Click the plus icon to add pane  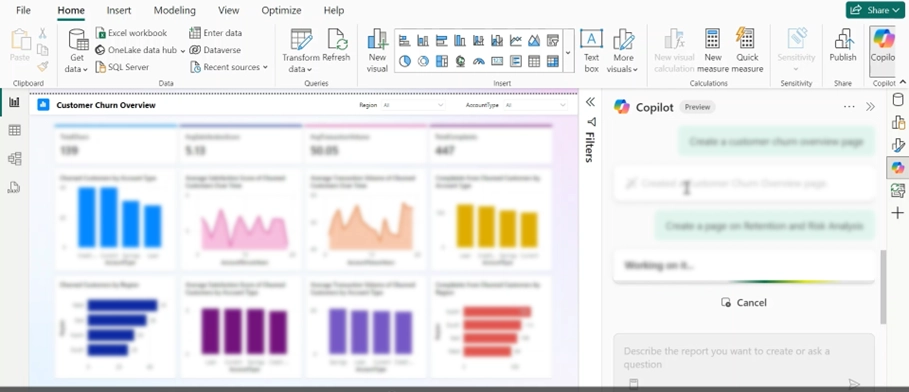(897, 213)
